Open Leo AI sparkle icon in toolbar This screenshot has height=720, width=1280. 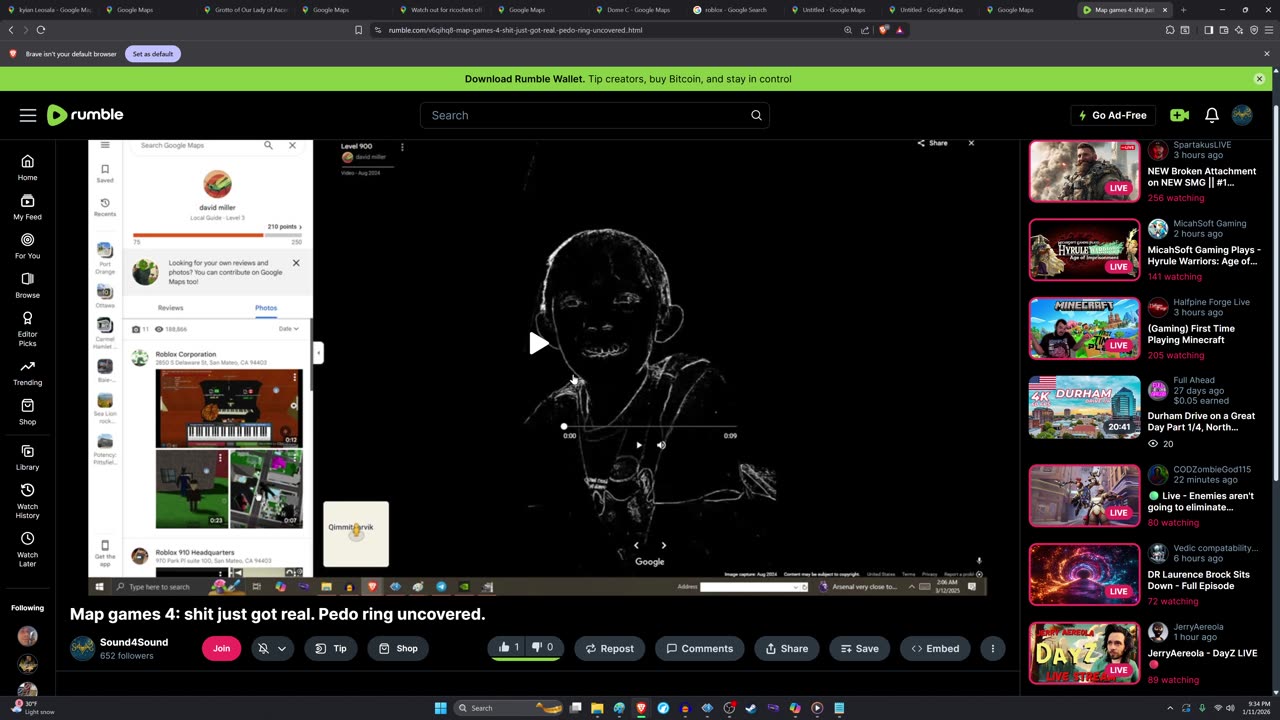(1238, 30)
